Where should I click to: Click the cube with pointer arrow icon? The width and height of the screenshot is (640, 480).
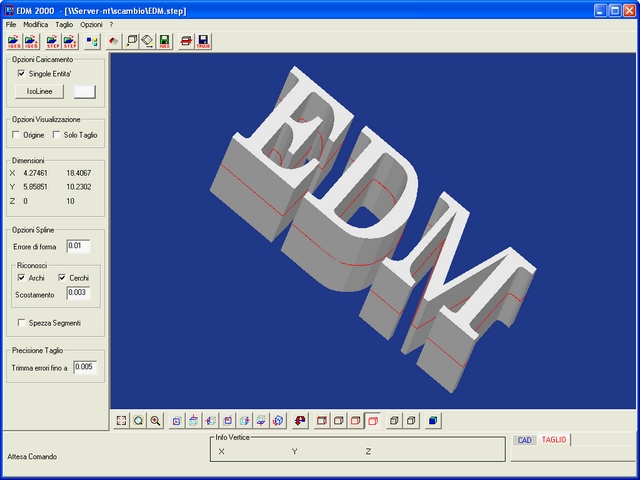pos(131,41)
